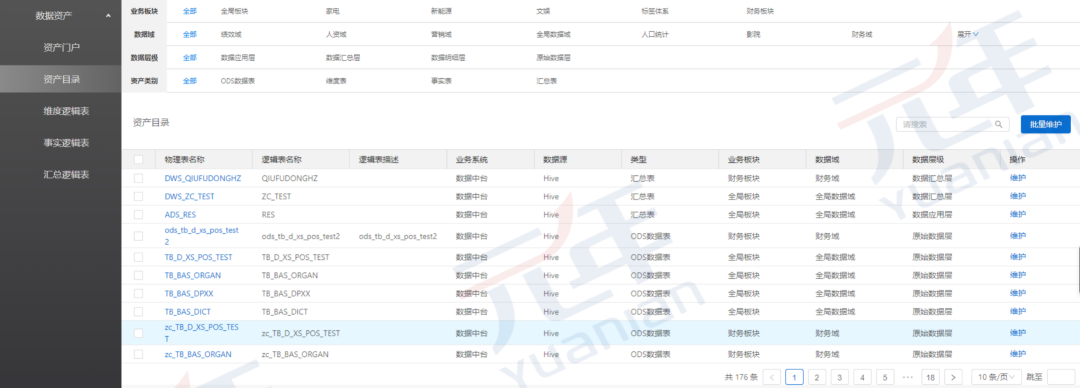Click the search magnifier icon
Viewport: 1080px width, 388px height.
(x=998, y=125)
